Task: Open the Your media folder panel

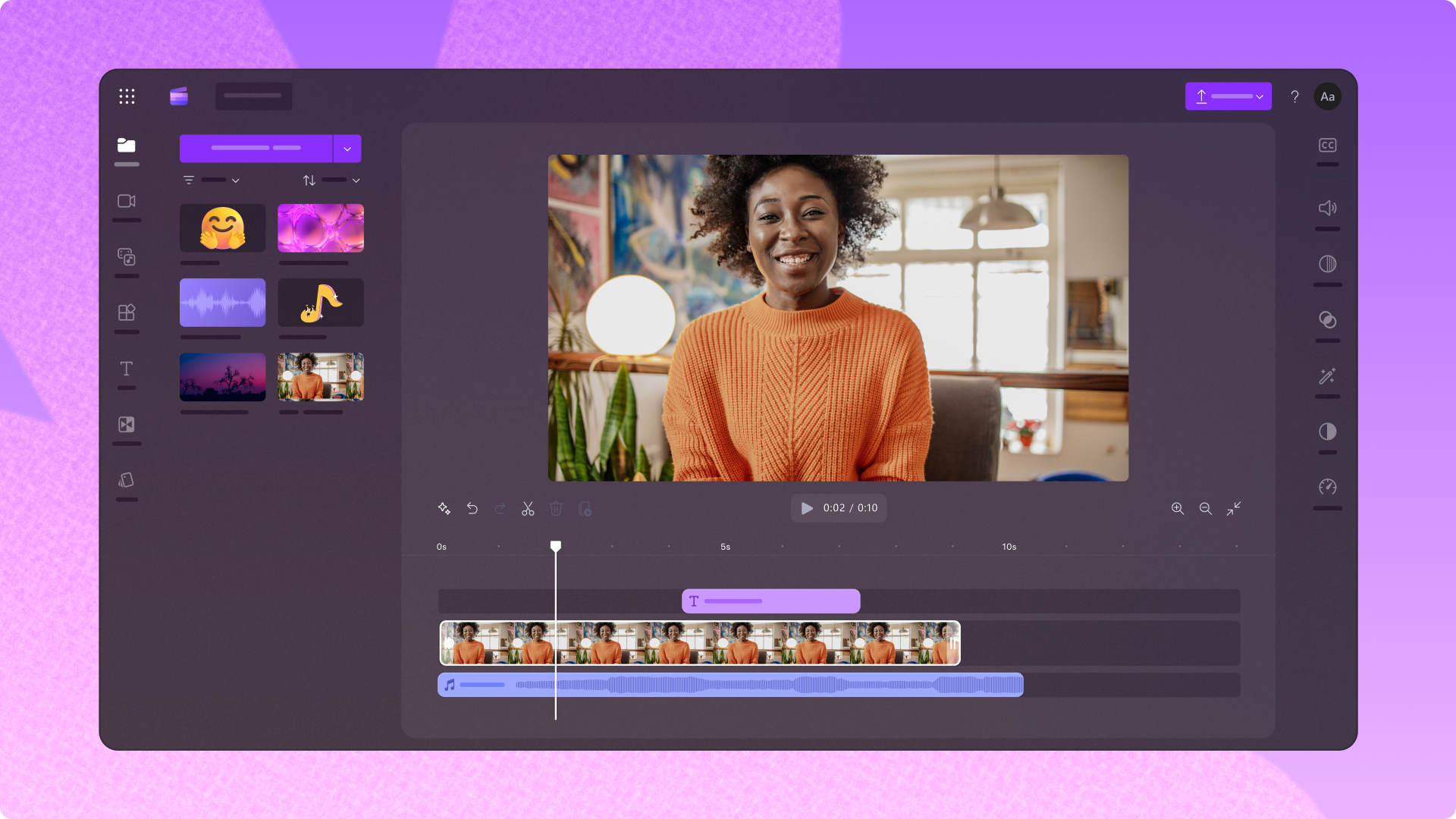Action: coord(127,146)
